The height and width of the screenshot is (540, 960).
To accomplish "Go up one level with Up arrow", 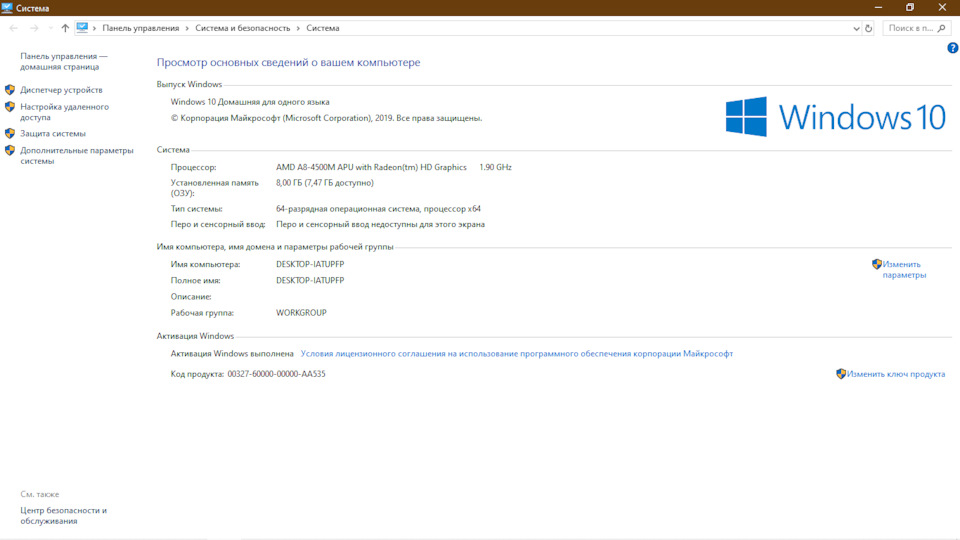I will coord(65,28).
